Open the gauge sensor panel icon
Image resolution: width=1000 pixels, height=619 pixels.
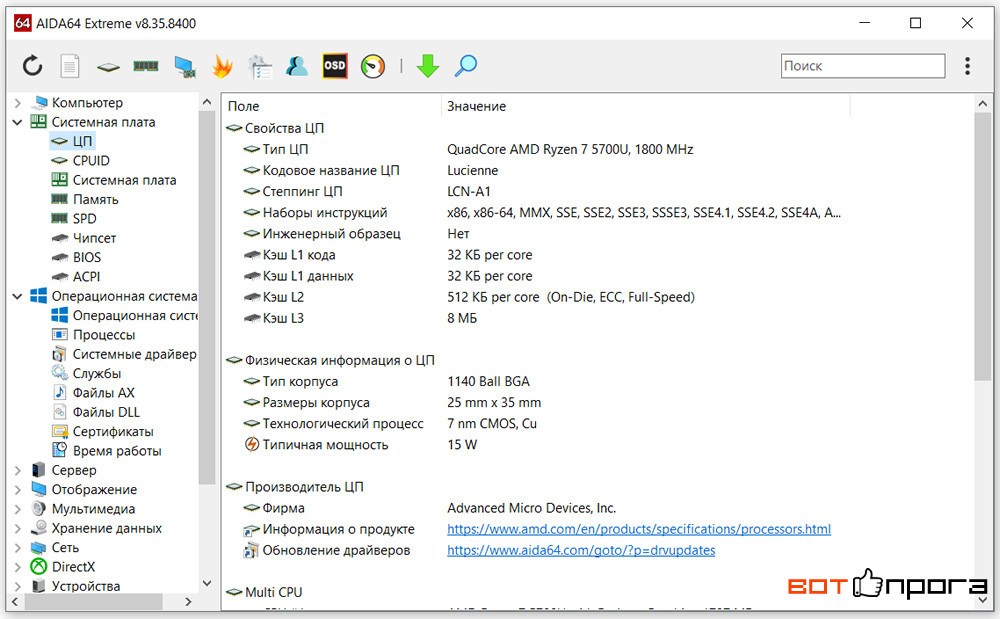(x=373, y=66)
